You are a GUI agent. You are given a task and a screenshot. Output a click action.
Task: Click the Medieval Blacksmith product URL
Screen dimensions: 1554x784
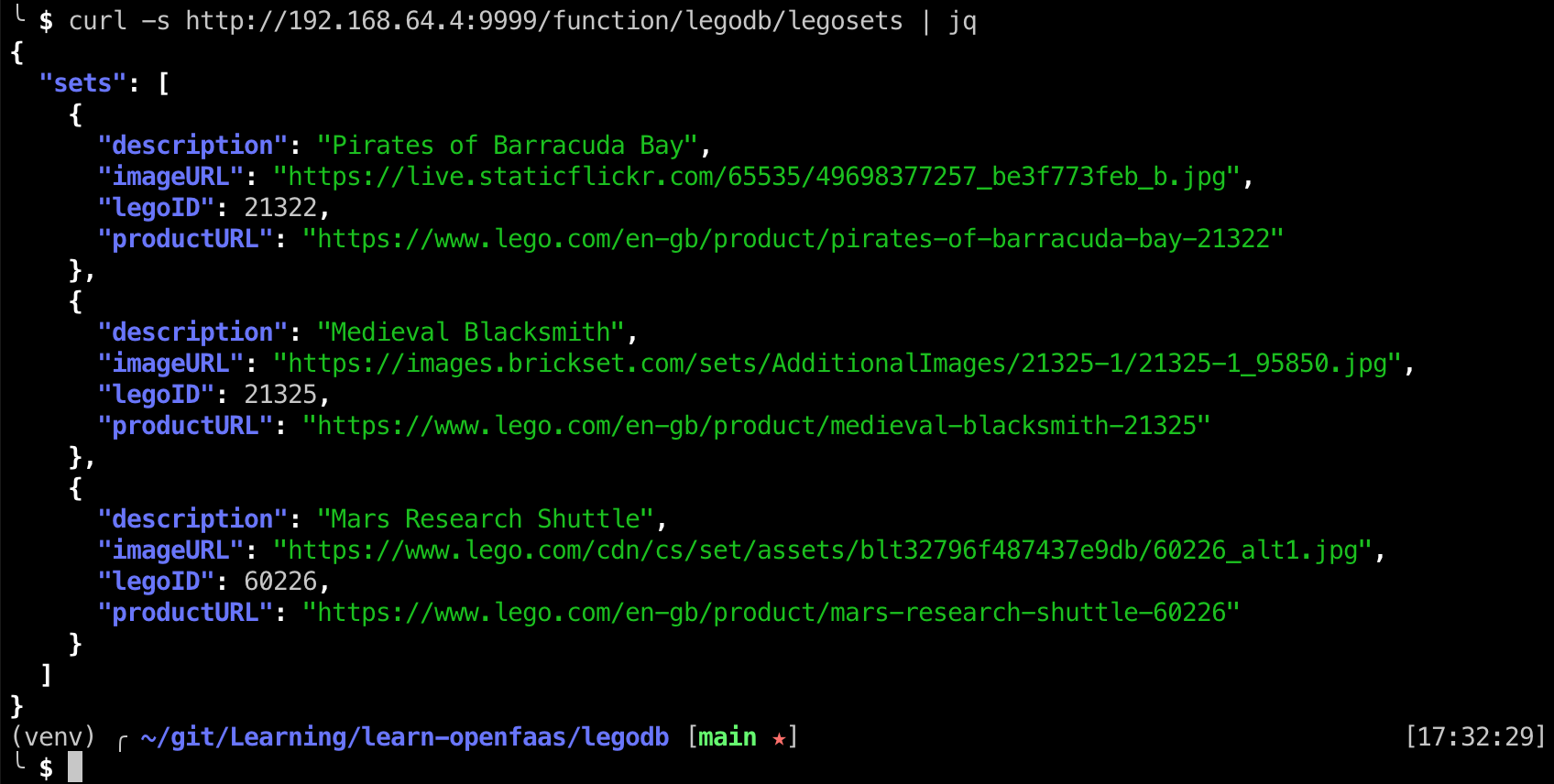click(756, 426)
